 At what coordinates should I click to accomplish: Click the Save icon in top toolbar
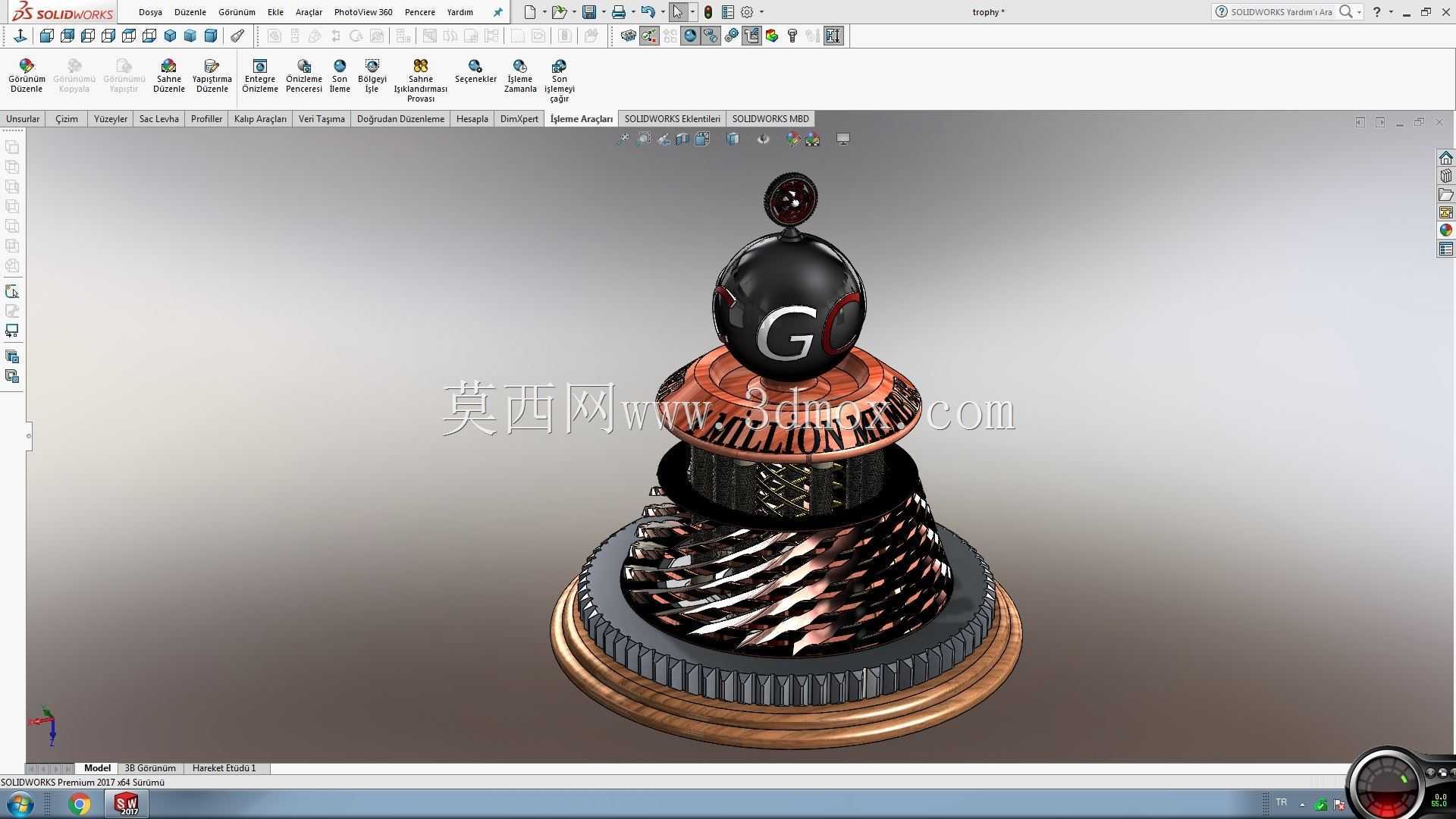tap(589, 12)
